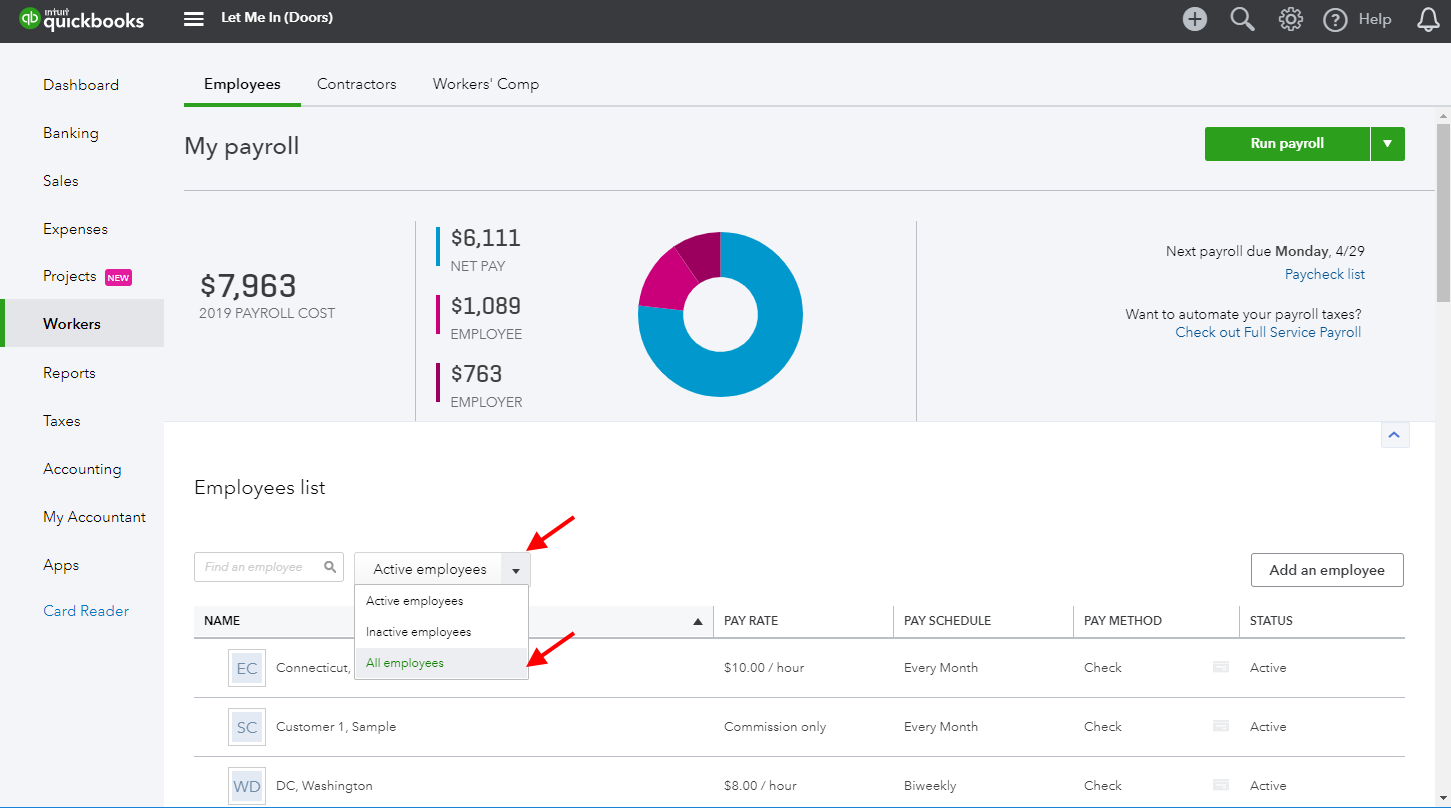Screen dimensions: 1451x808
Task: Sort by PAY RATE column header
Action: point(751,621)
